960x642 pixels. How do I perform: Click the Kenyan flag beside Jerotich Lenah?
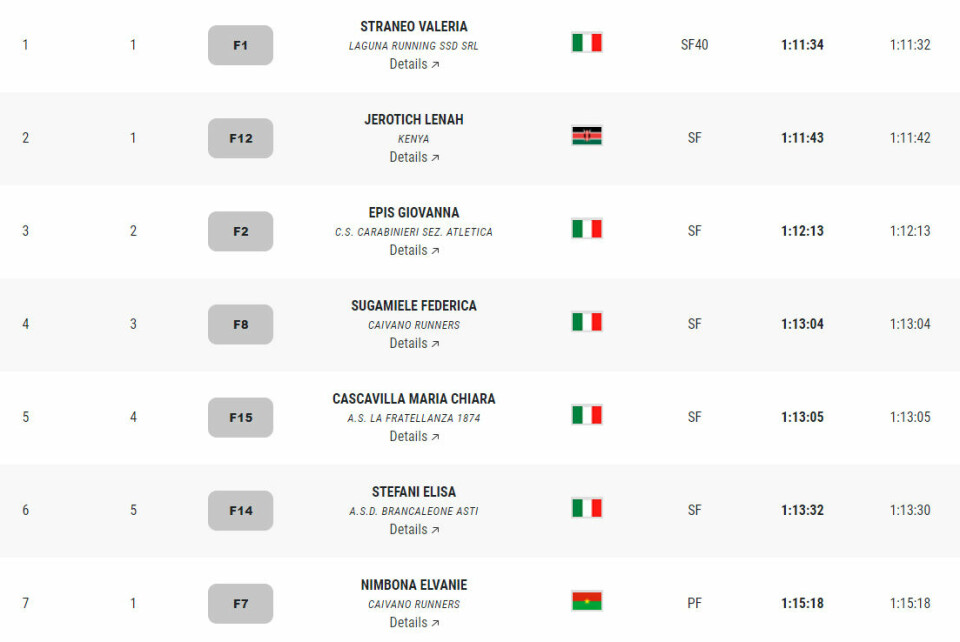[x=587, y=136]
